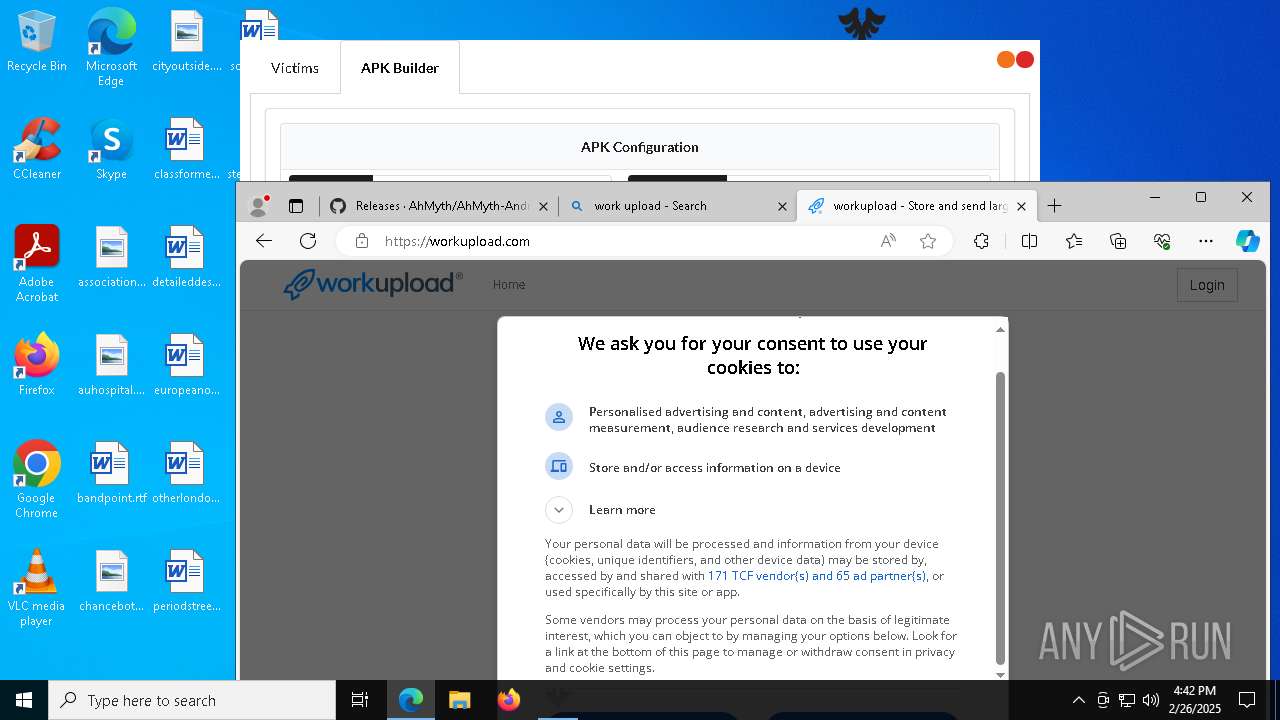Click taskbar search box
Screen dimensions: 1280x720
pos(192,700)
